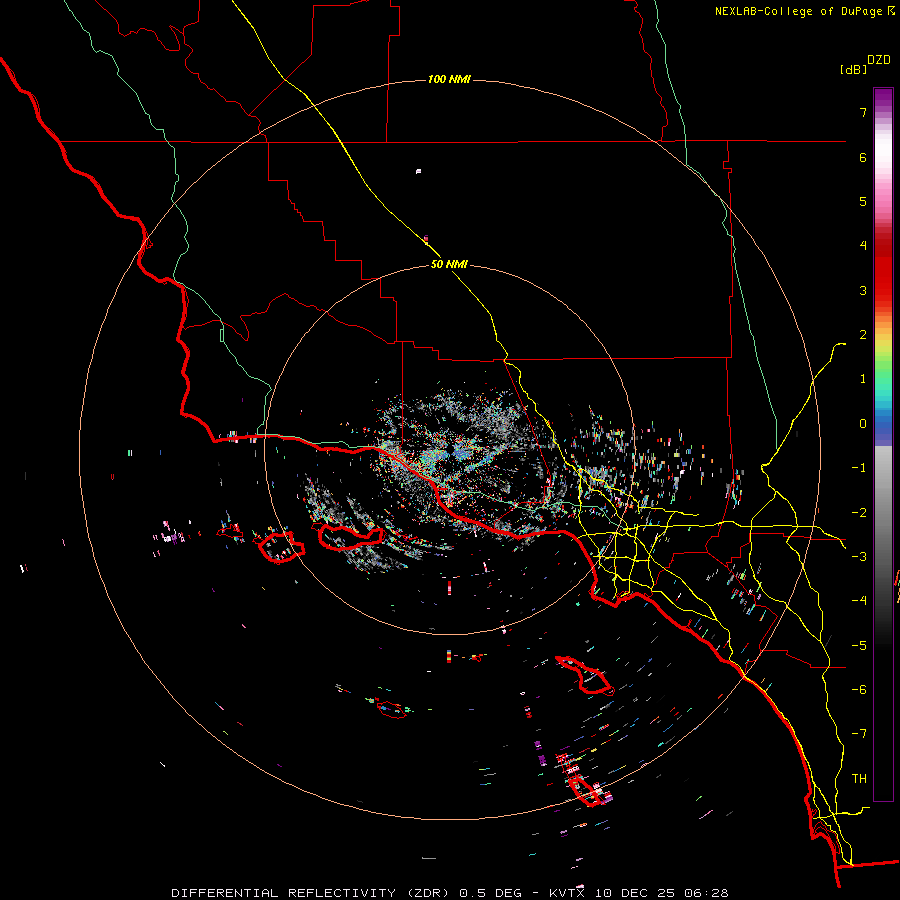Click the legend value '3'

coord(863,290)
